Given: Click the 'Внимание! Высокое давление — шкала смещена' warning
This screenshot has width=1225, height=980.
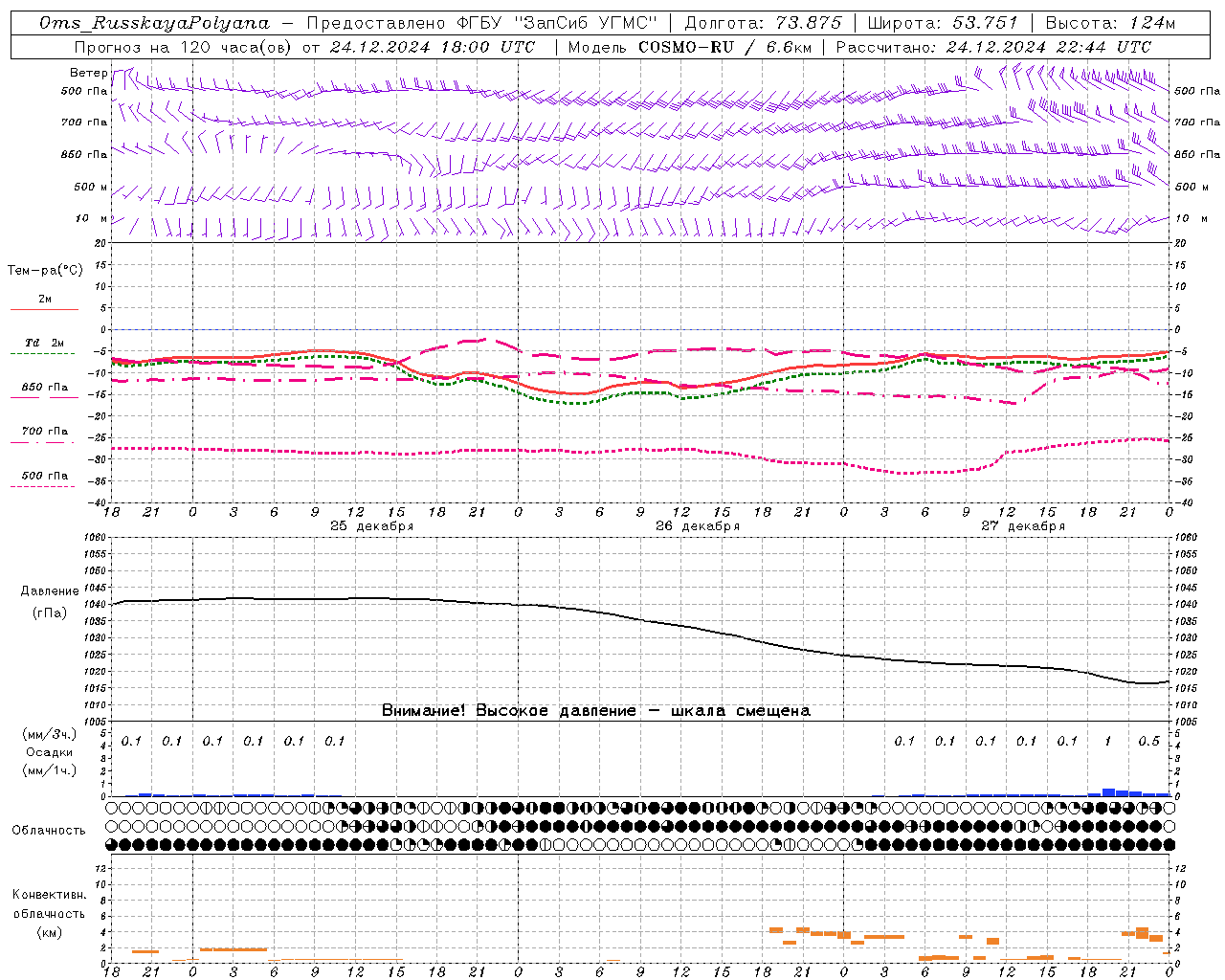Looking at the screenshot, I should 596,711.
